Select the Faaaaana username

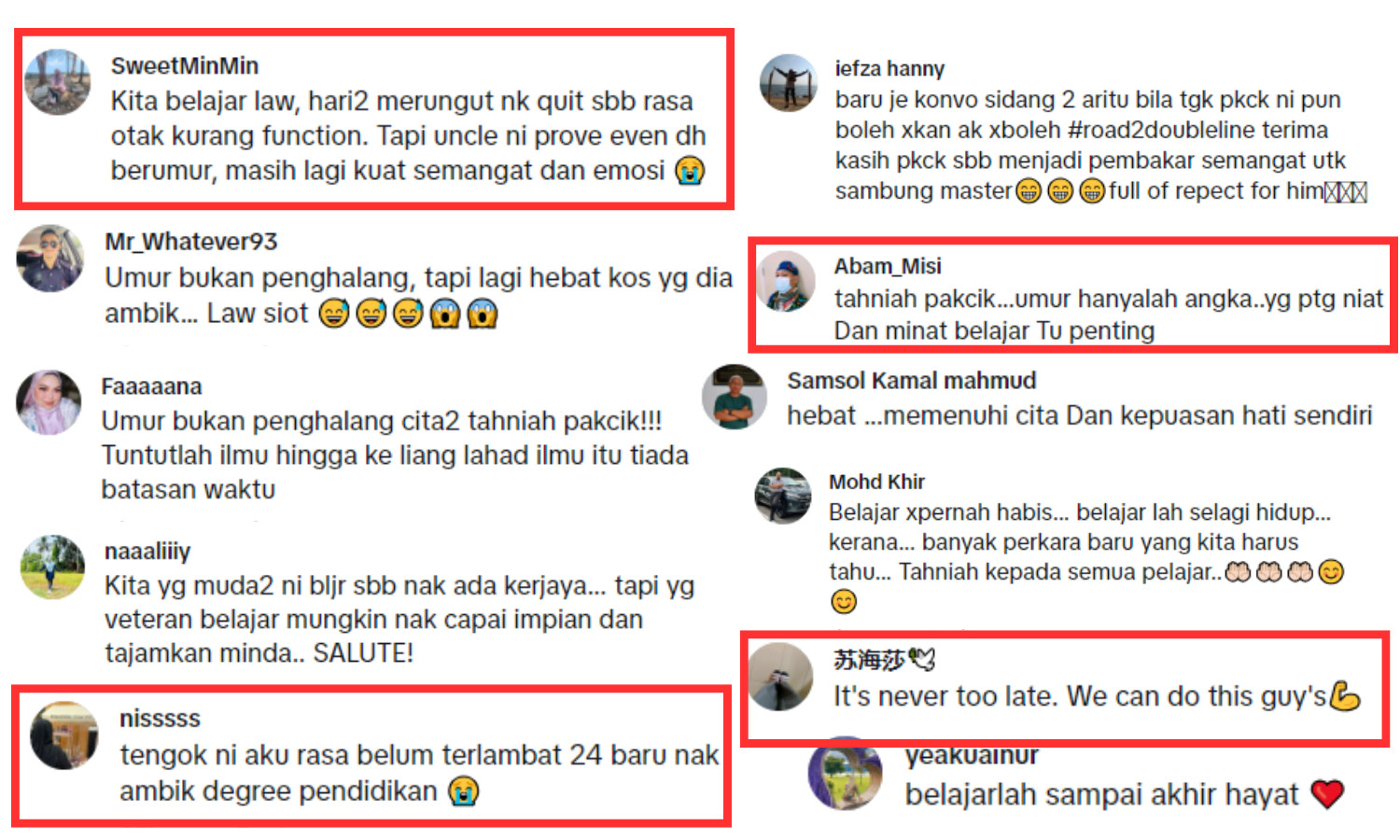pyautogui.click(x=151, y=386)
